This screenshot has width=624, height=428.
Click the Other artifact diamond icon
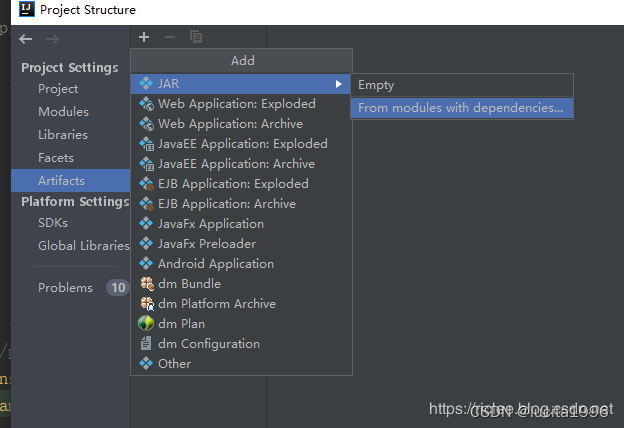pyautogui.click(x=146, y=363)
